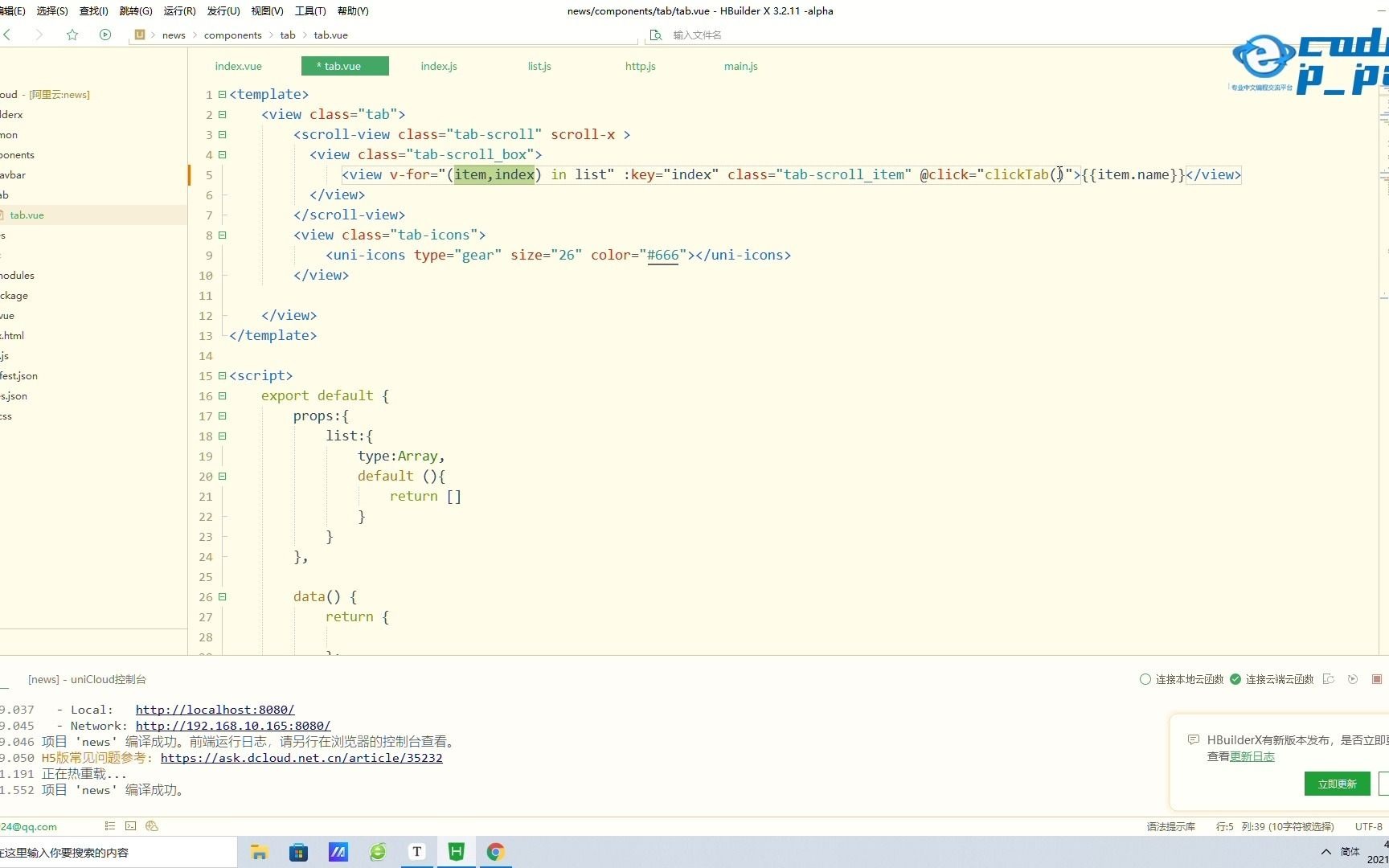This screenshot has height=868, width=1389.
Task: Switch to the main.js tab
Action: (x=741, y=66)
